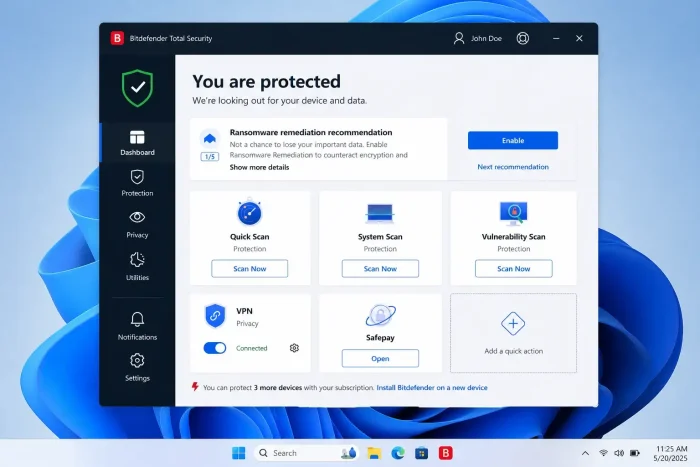Open the Windows Start menu
700x467 pixels.
[239, 453]
